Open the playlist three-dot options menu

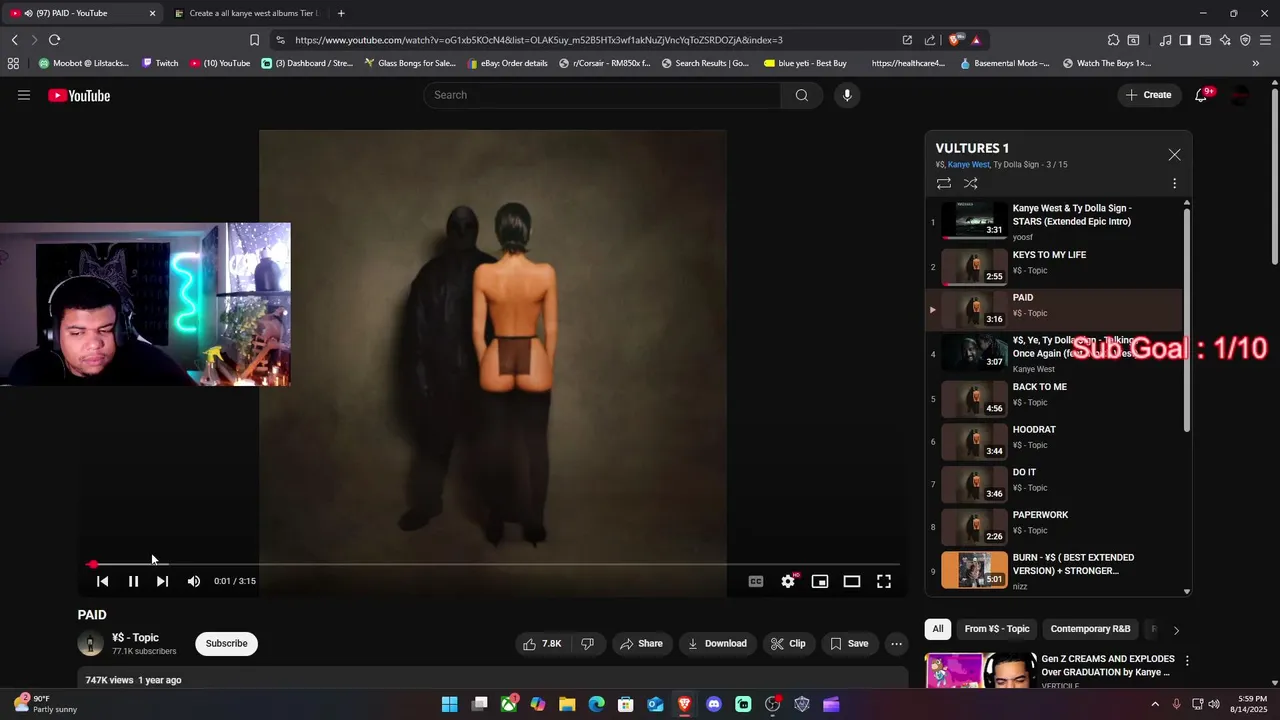pyautogui.click(x=1174, y=184)
